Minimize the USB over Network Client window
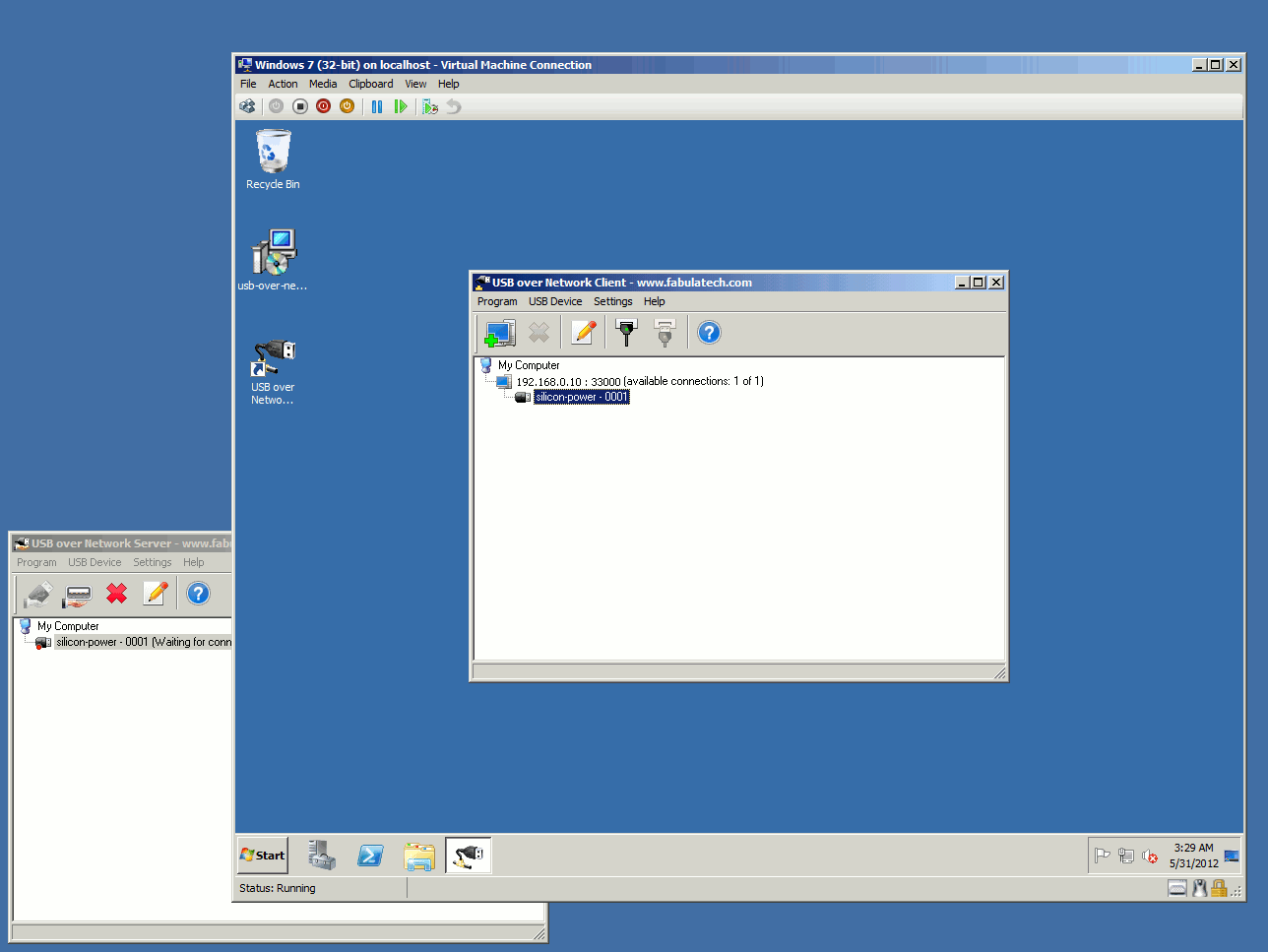1268x952 pixels. (962, 283)
